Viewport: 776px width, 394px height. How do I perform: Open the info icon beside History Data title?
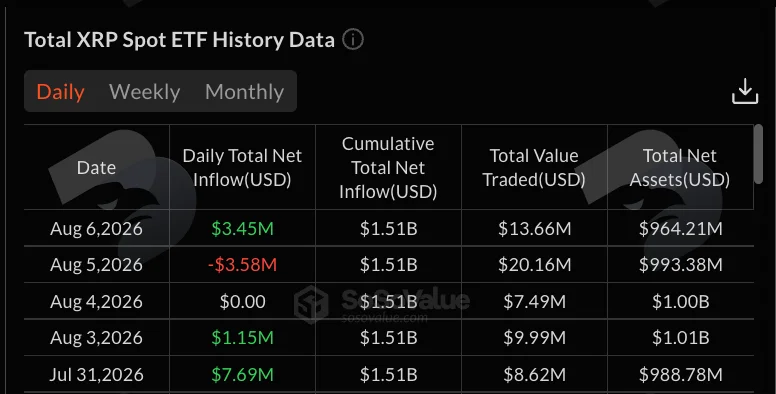pos(353,39)
